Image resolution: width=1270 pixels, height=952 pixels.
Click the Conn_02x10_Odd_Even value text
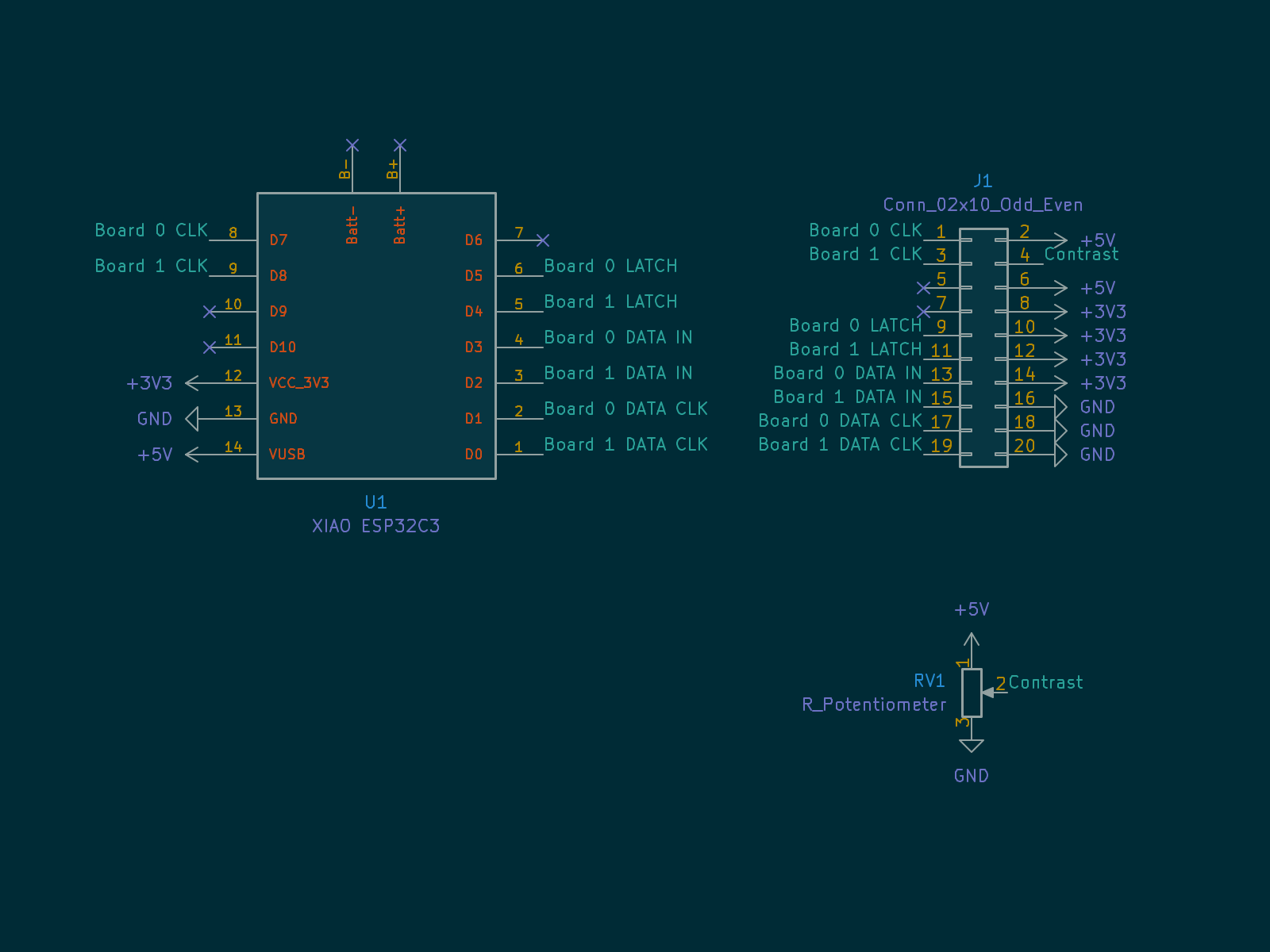[983, 205]
